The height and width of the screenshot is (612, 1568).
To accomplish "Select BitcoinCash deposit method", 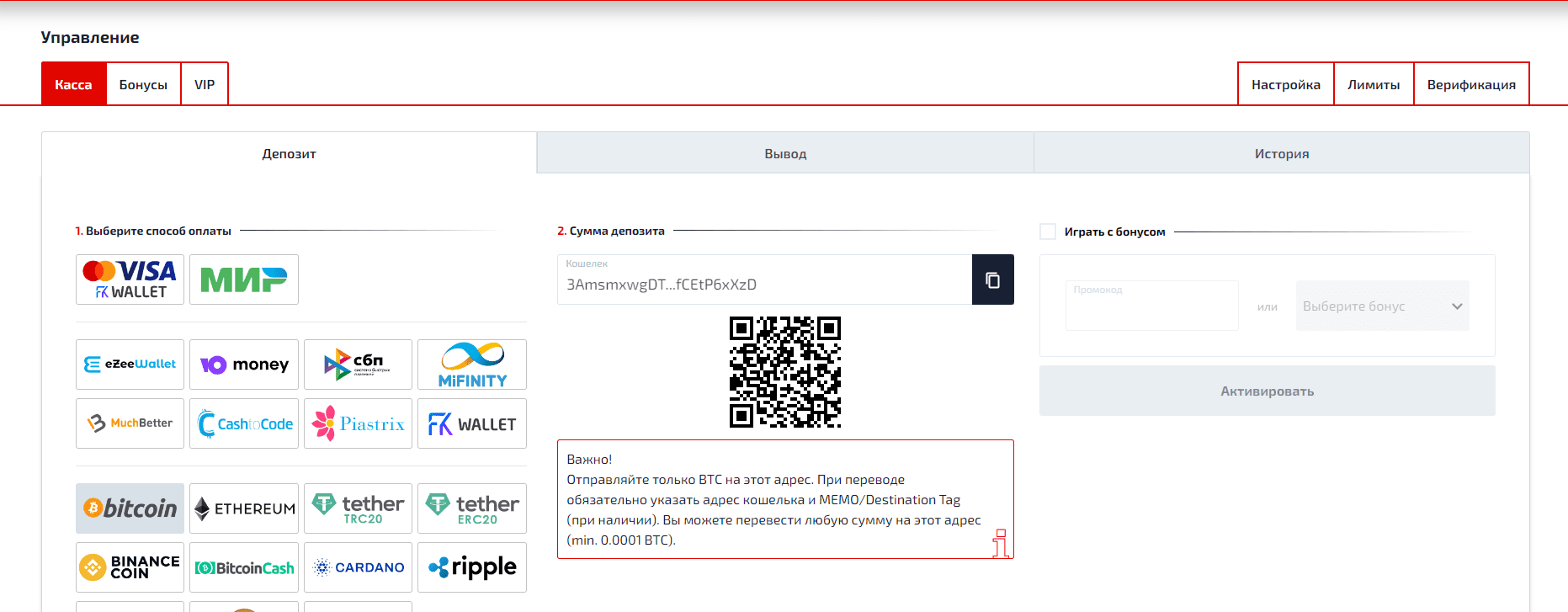I will [x=244, y=567].
